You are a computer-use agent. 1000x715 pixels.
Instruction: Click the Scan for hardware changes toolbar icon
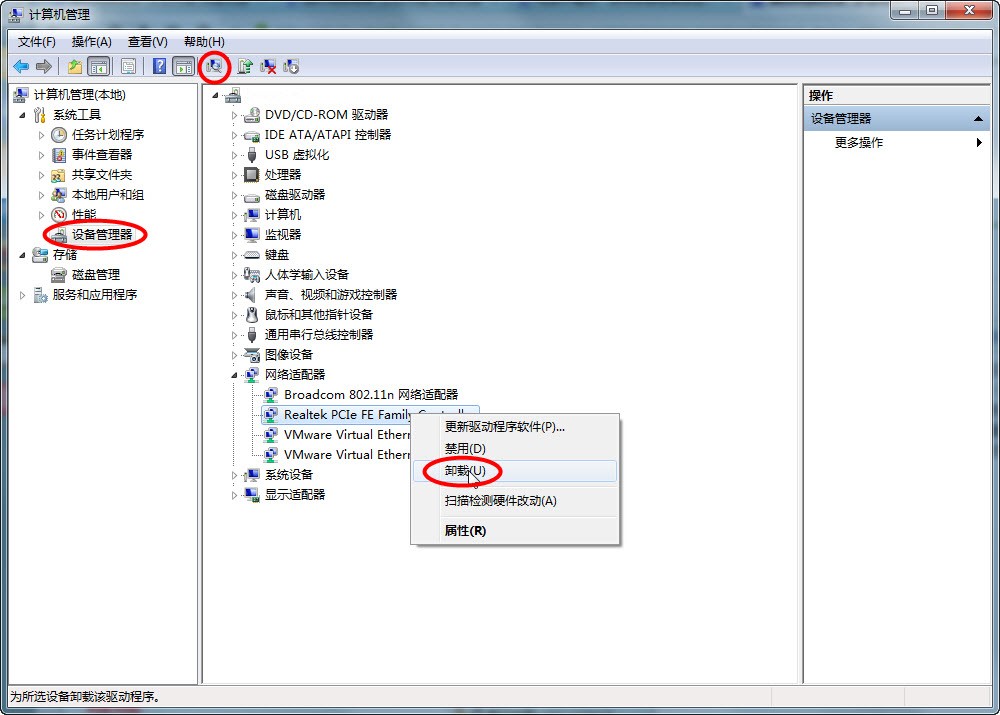(x=214, y=66)
